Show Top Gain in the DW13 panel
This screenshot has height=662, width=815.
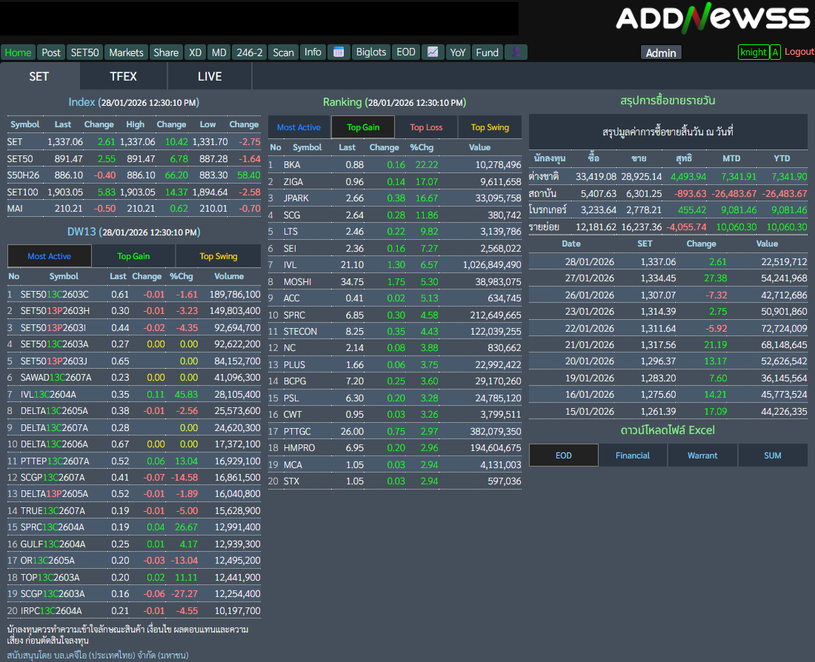pos(133,256)
